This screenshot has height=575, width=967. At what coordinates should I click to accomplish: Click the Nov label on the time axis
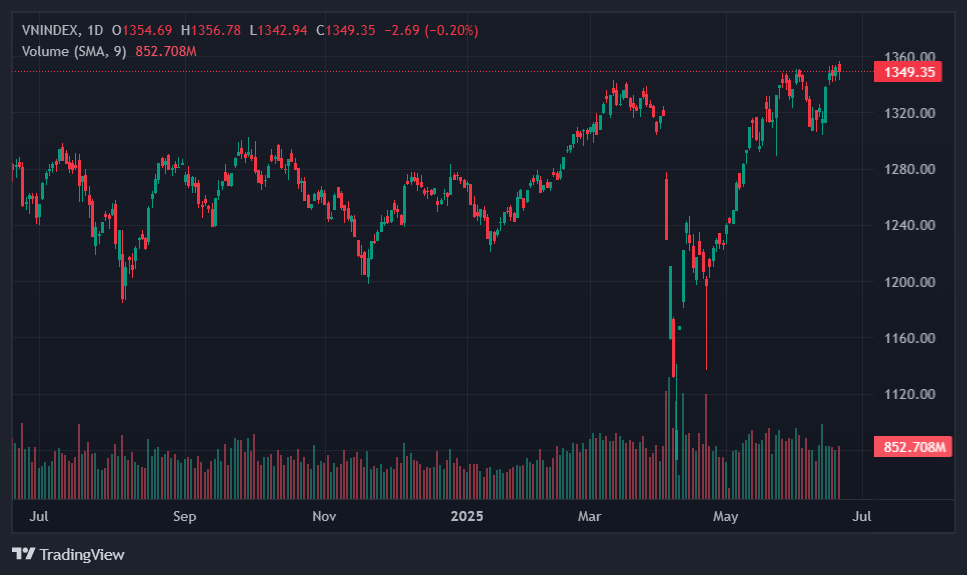click(324, 516)
